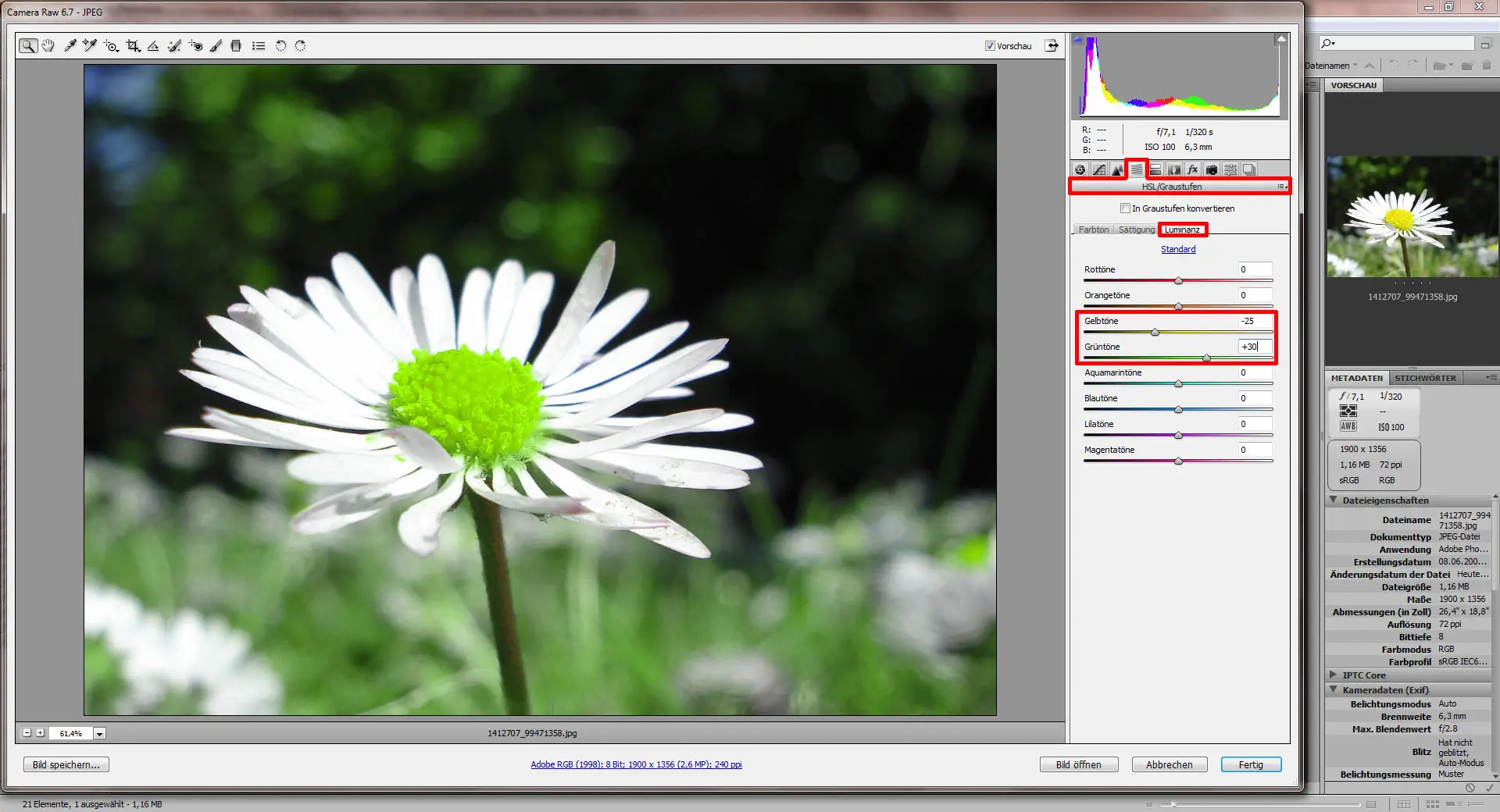
Task: Enable In Graustufen konvertieren
Action: pyautogui.click(x=1125, y=208)
